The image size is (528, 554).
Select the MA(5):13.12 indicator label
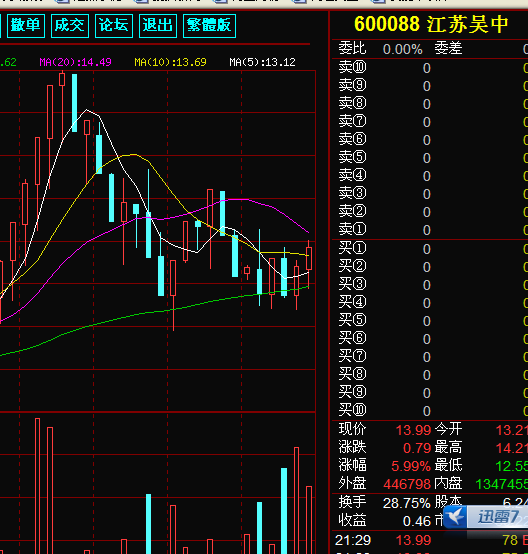[262, 63]
